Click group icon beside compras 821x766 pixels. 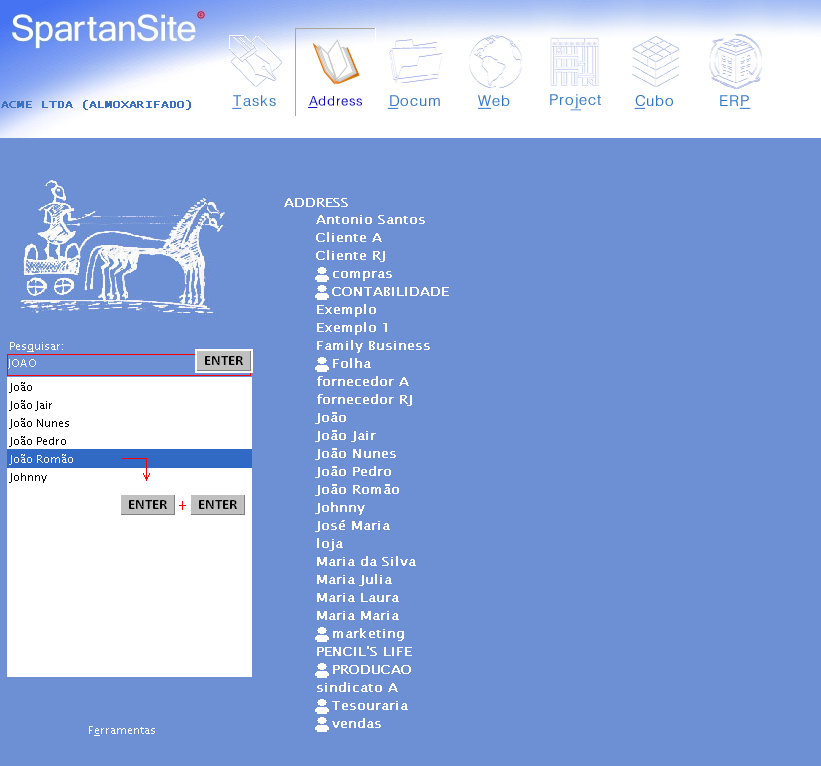click(x=322, y=274)
